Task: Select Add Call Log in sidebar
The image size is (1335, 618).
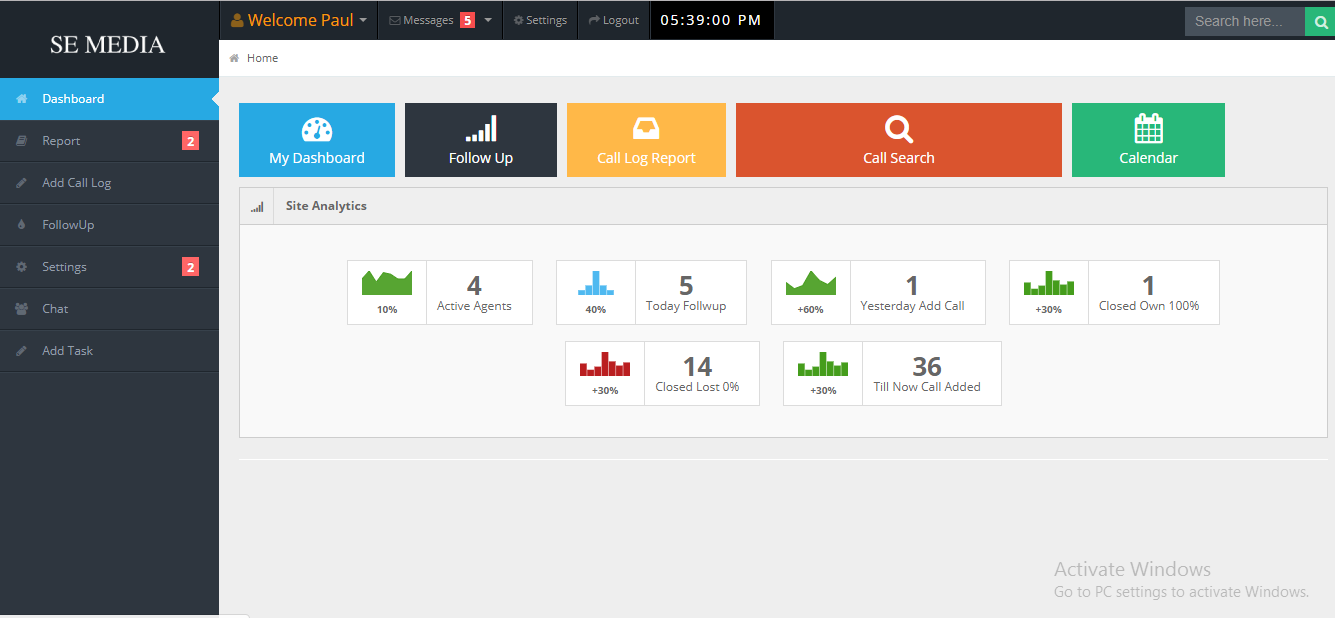Action: [109, 183]
